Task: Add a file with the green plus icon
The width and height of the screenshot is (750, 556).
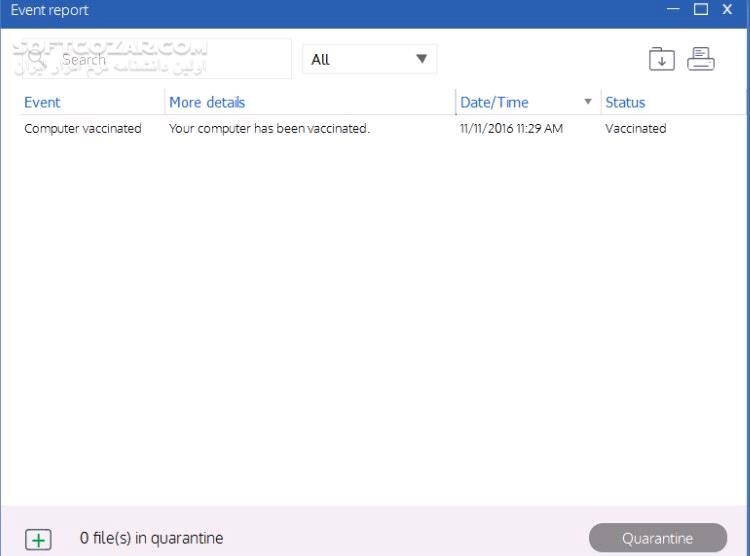Action: coord(38,539)
